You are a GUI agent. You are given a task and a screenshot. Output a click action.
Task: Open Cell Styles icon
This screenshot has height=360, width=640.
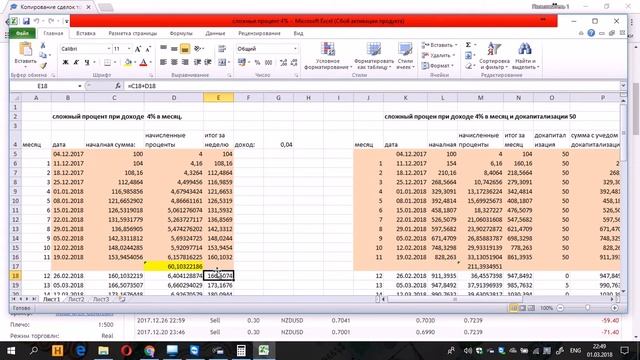pos(405,49)
